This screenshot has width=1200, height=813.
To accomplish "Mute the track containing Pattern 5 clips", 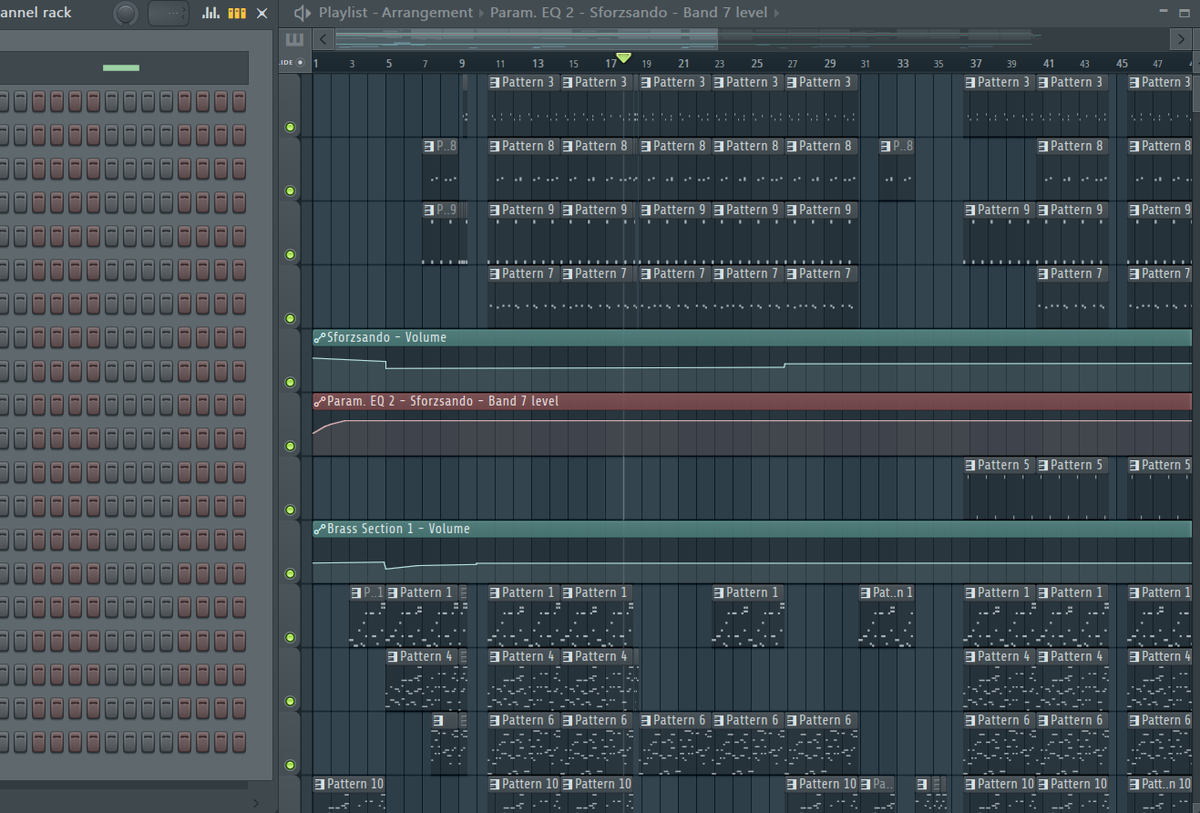I will tap(290, 510).
